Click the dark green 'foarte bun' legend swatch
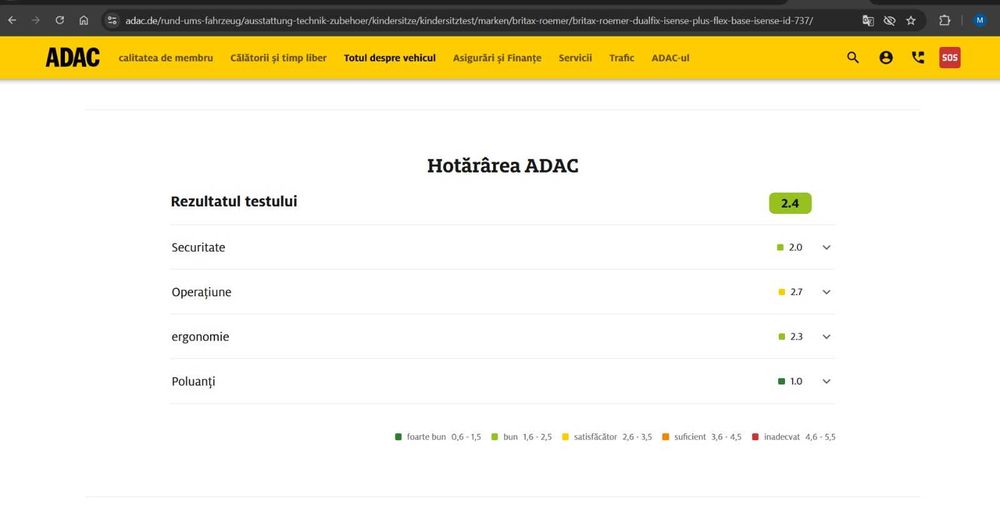 [399, 437]
